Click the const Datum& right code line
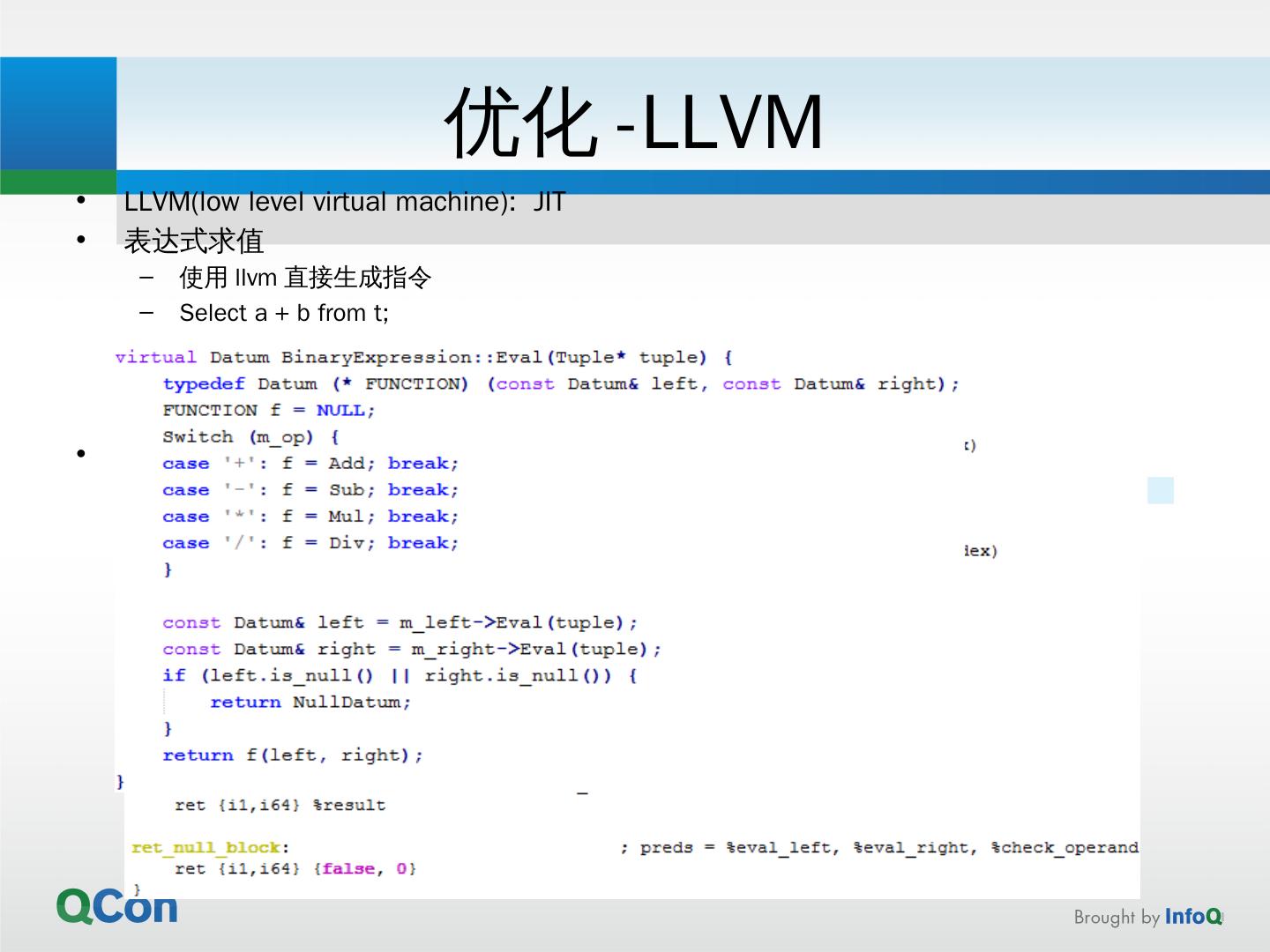This screenshot has height=952, width=1270. pos(412,649)
